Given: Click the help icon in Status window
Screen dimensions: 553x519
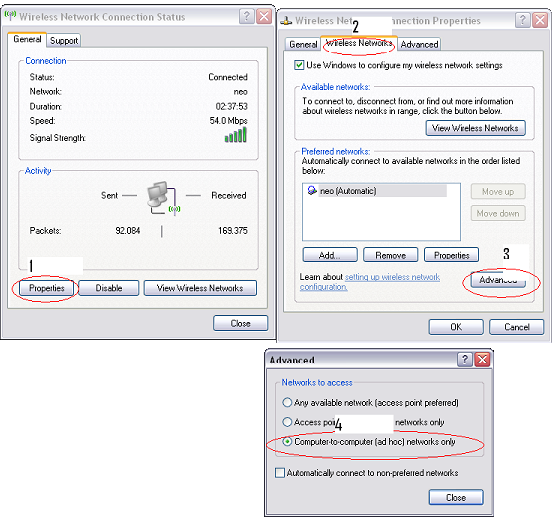Looking at the screenshot, I should (x=247, y=16).
